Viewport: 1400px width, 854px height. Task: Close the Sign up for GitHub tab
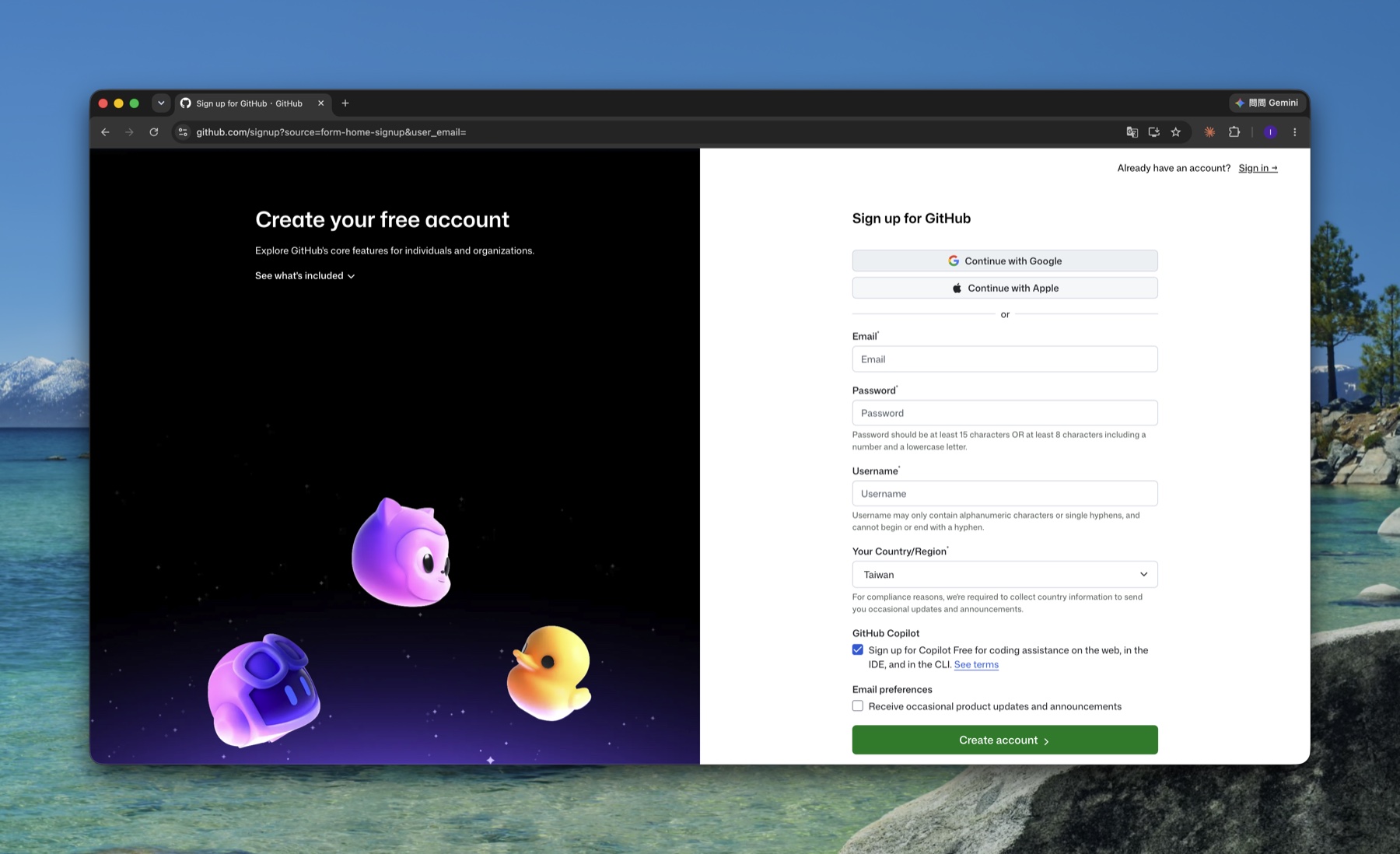320,103
